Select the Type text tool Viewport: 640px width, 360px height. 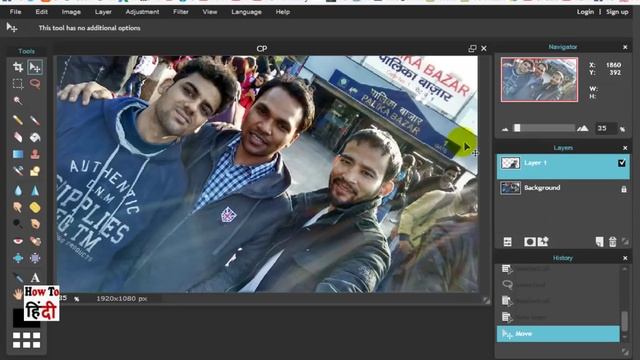35,278
